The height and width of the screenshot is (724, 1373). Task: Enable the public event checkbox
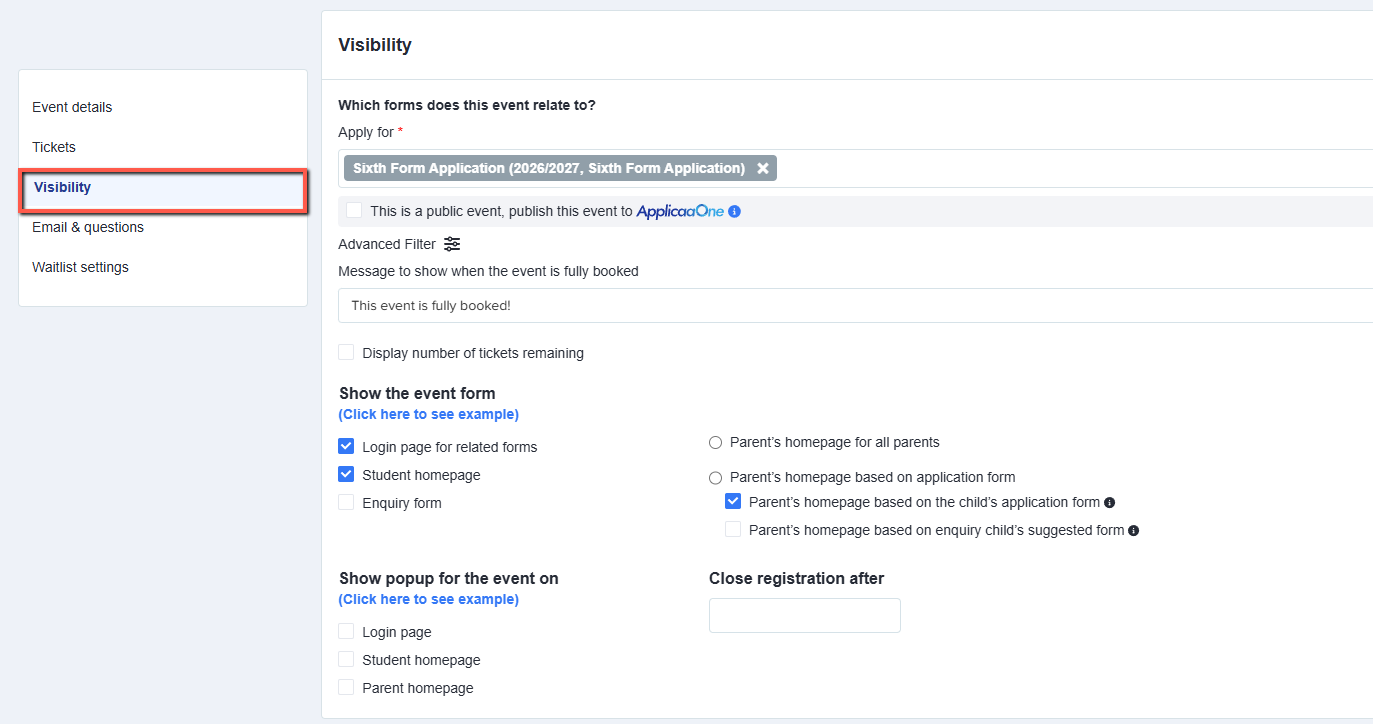click(354, 210)
